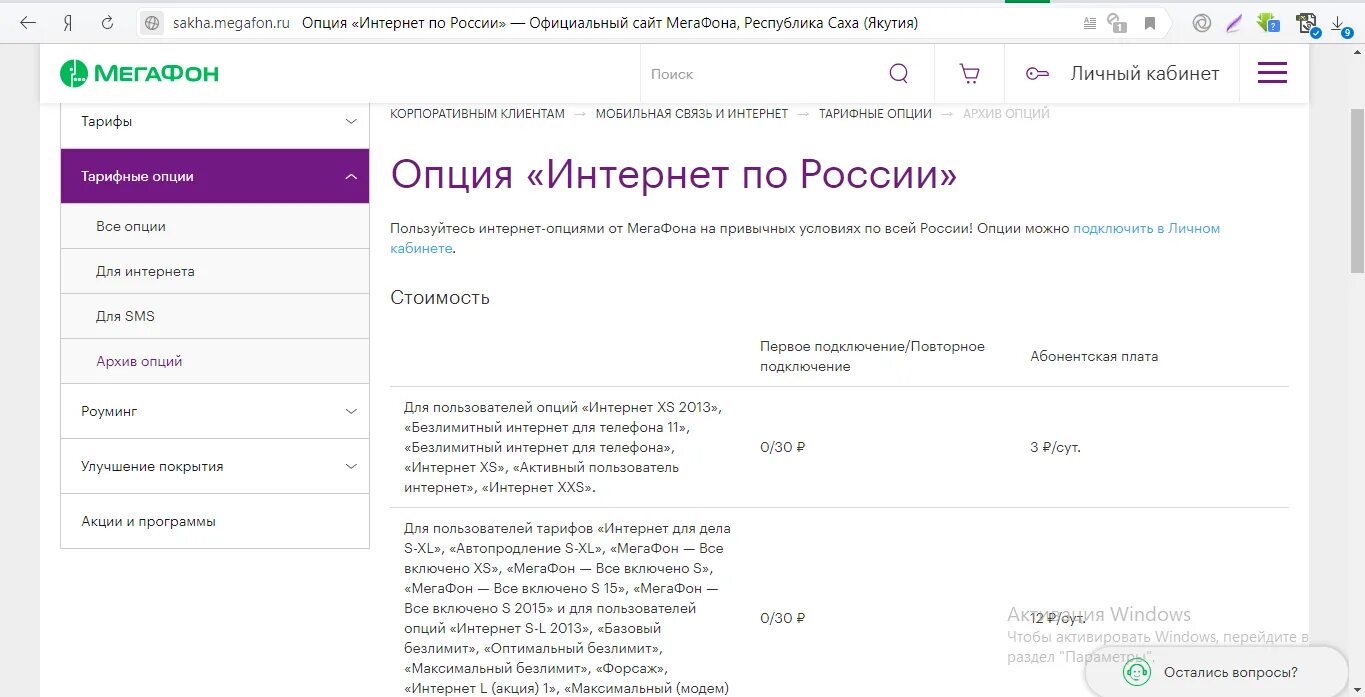The width and height of the screenshot is (1365, 697).
Task: Click the 0/30 ₽ cell in Интернет XS row
Action: (782, 447)
